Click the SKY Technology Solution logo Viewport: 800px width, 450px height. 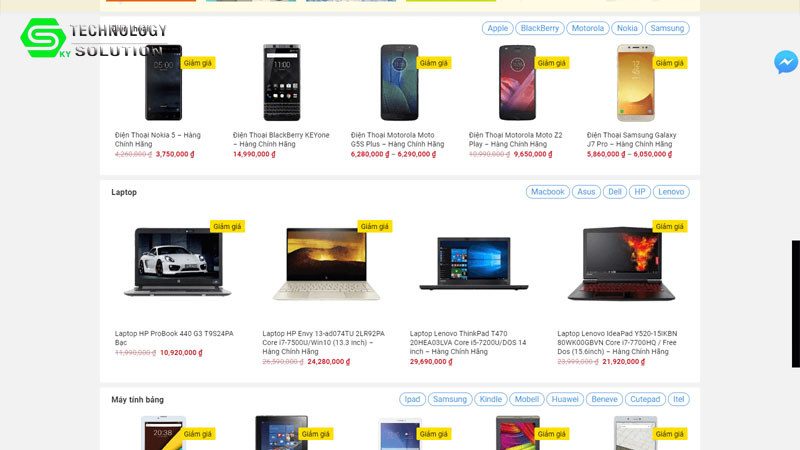tap(93, 38)
